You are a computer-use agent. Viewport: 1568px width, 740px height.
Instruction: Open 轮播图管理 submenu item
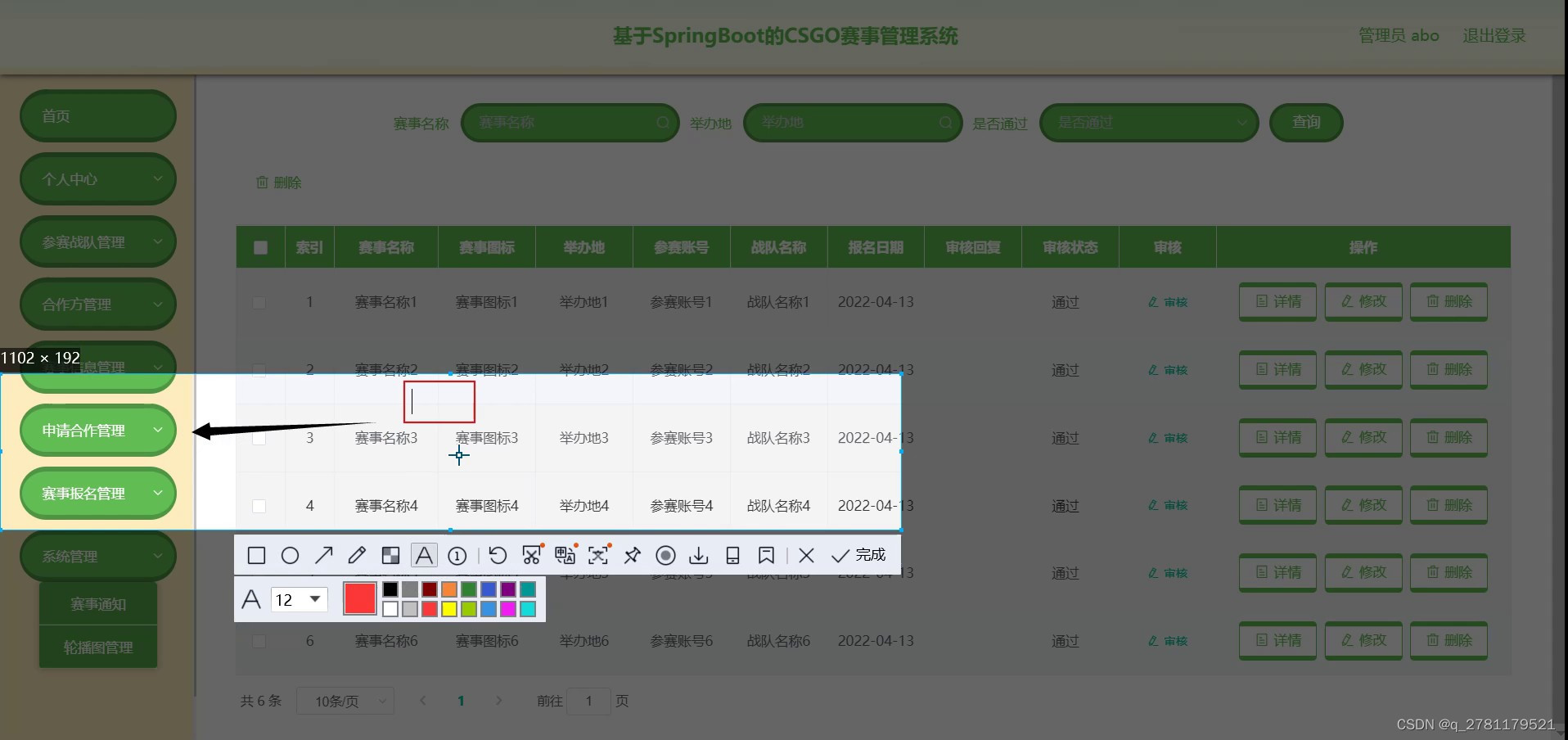tap(98, 647)
